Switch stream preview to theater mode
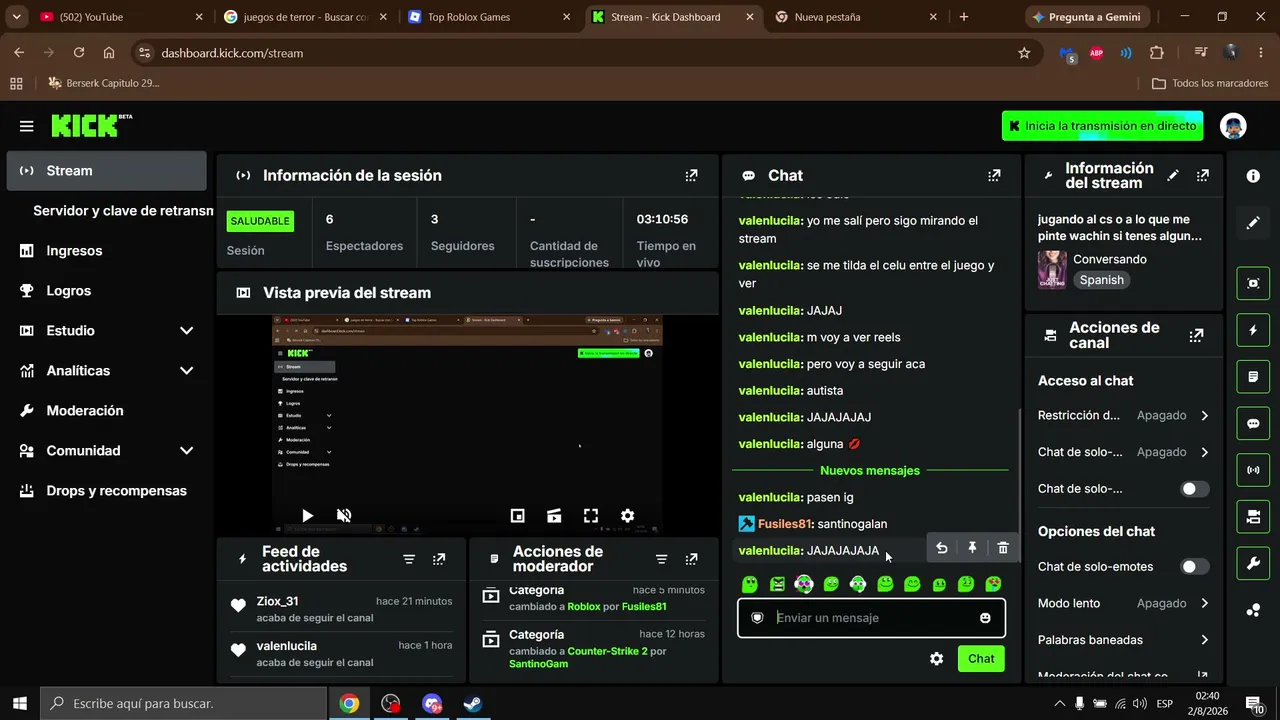1280x720 pixels. pos(554,516)
